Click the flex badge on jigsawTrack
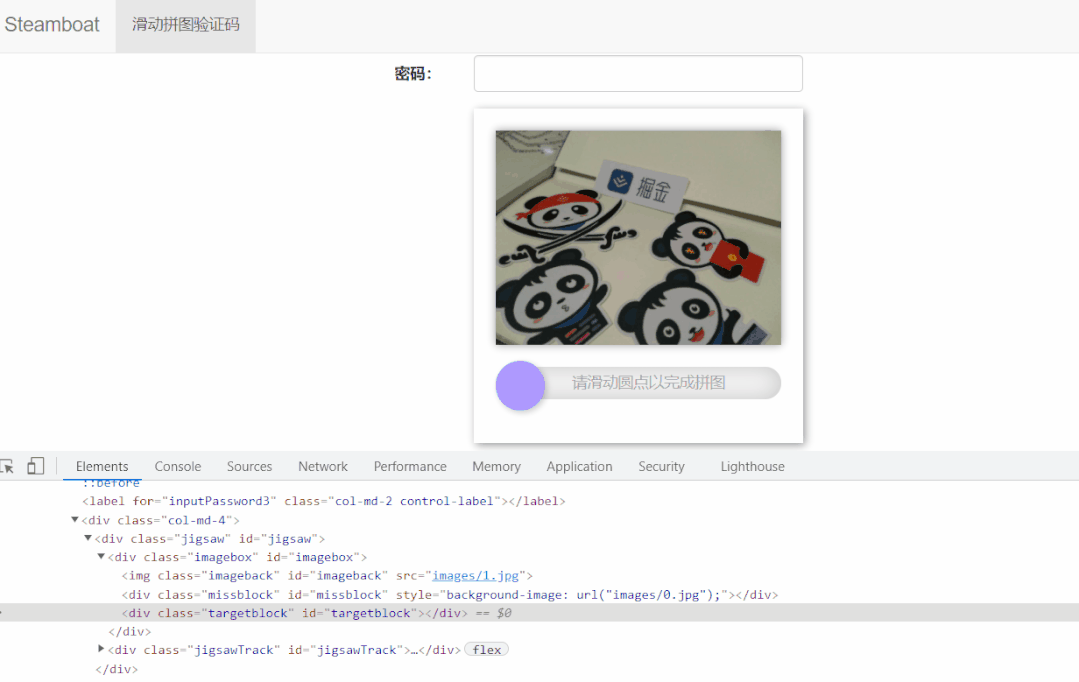The image size is (1079, 682). click(487, 650)
